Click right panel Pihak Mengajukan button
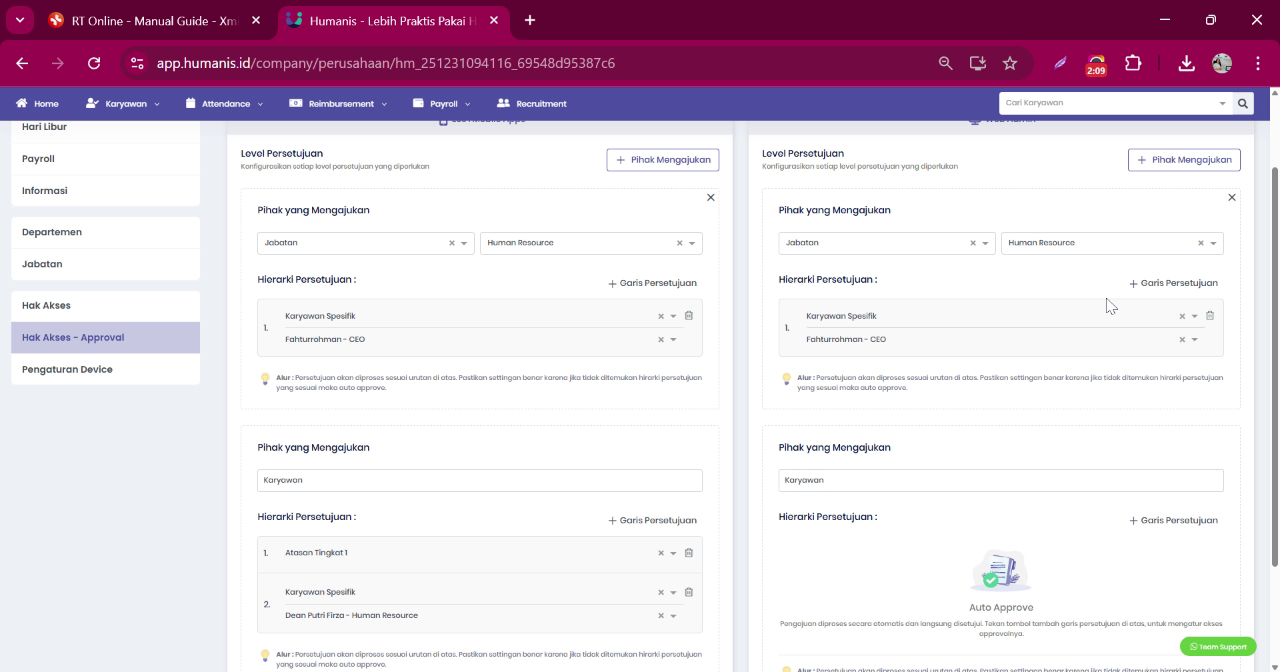Screen dimensions: 1280x672 click(x=1184, y=160)
